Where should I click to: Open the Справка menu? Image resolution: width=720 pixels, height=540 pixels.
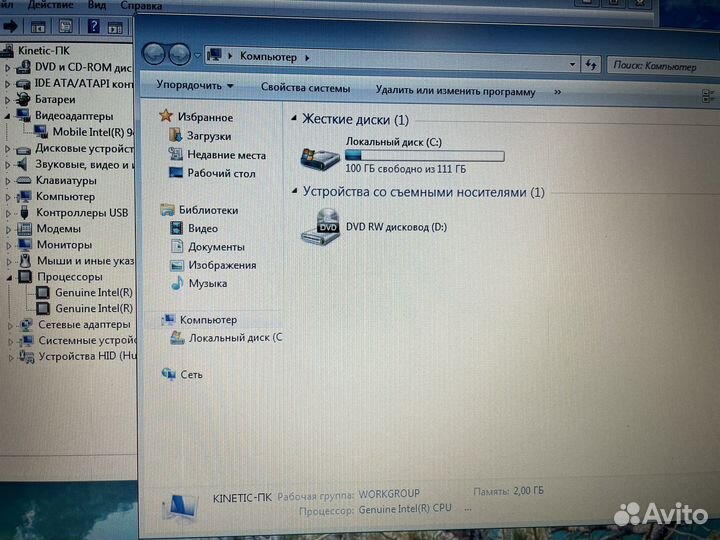141,6
